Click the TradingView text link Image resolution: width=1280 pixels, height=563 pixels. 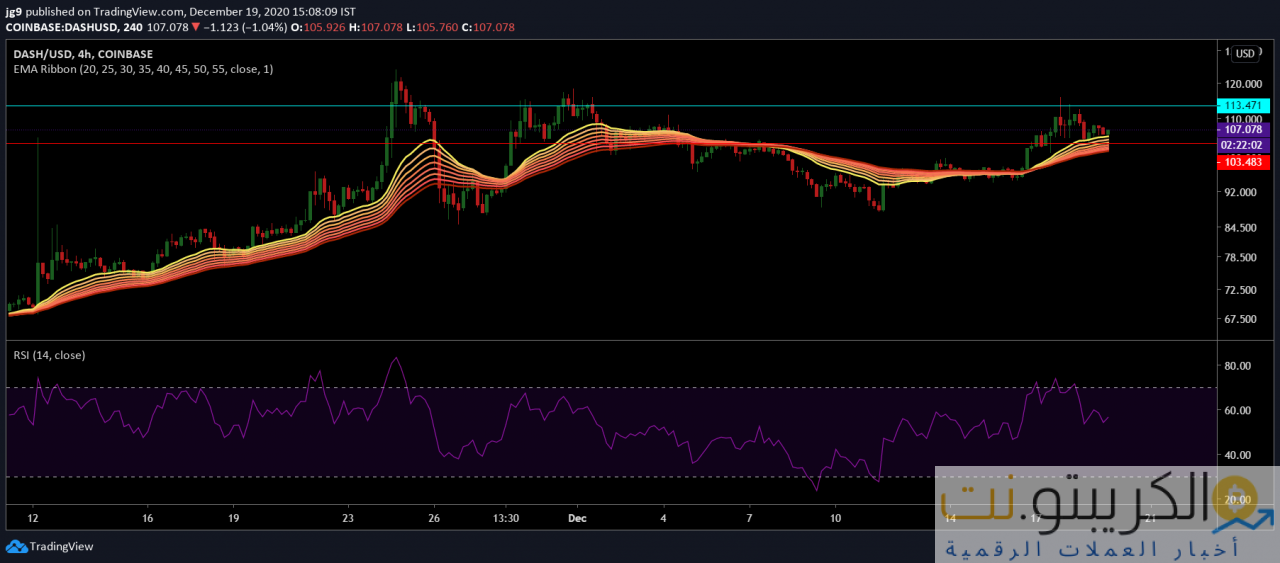[x=61, y=546]
